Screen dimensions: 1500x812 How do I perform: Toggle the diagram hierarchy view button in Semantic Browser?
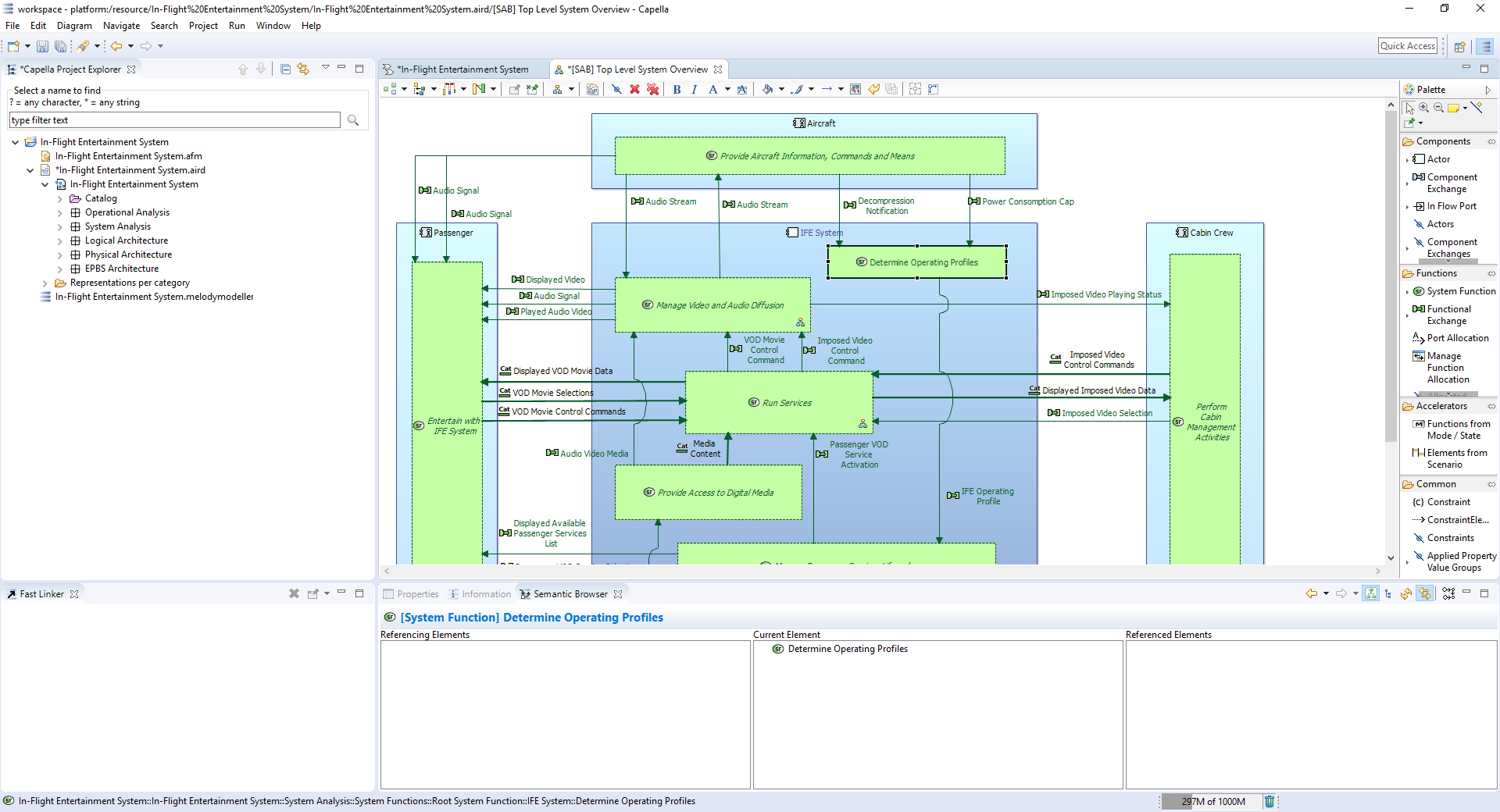pos(1371,594)
